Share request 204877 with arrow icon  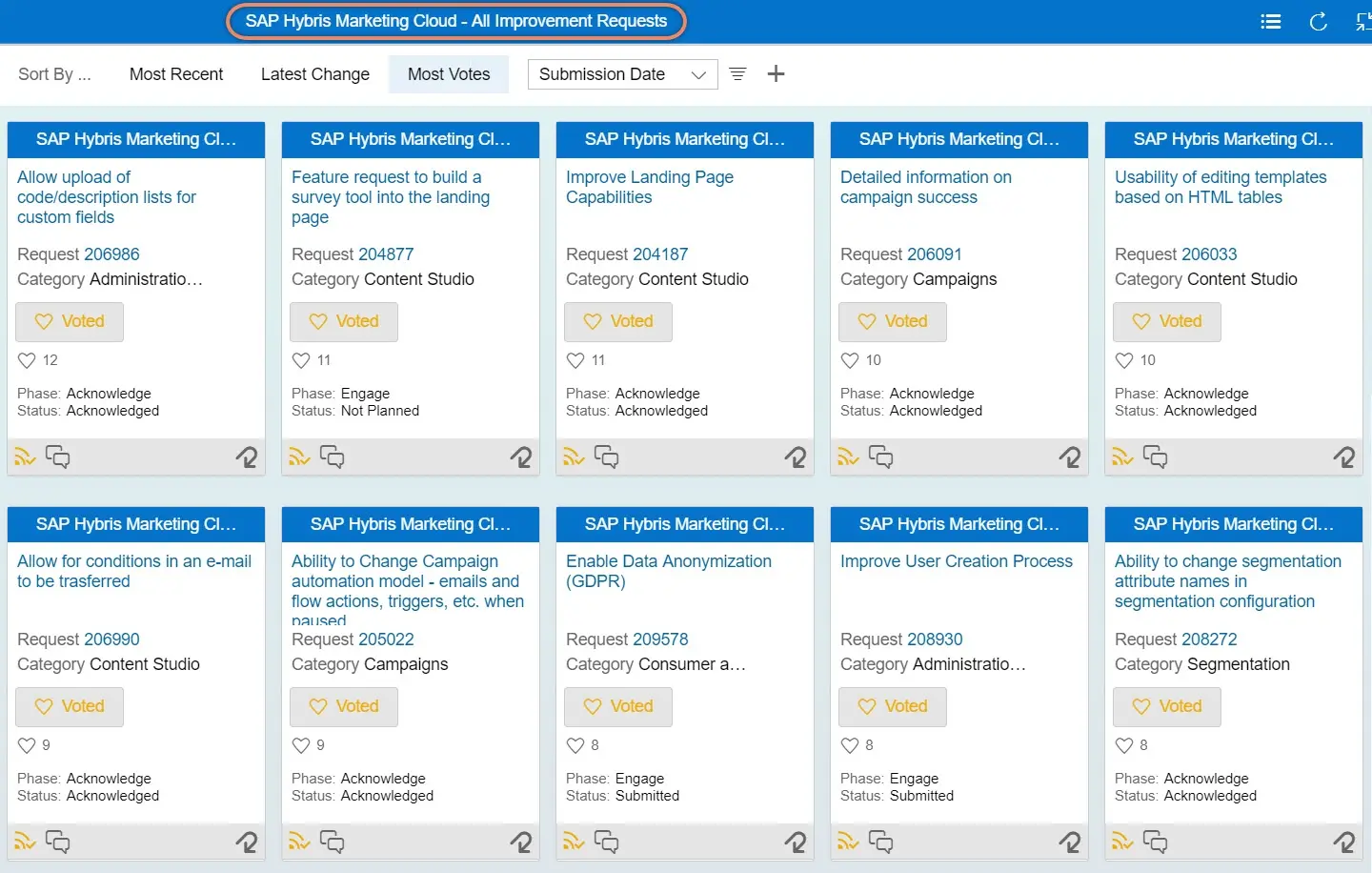pyautogui.click(x=521, y=457)
